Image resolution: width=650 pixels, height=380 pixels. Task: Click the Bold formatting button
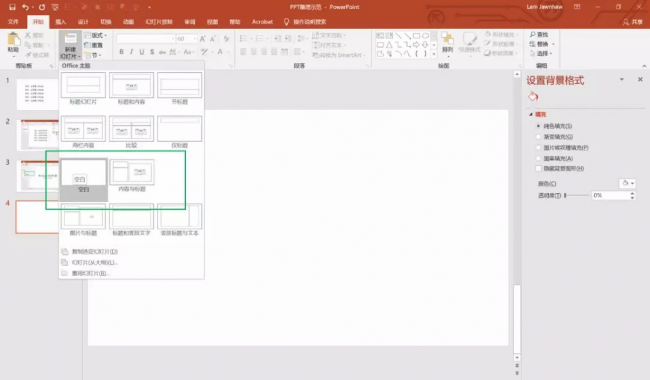(121, 52)
